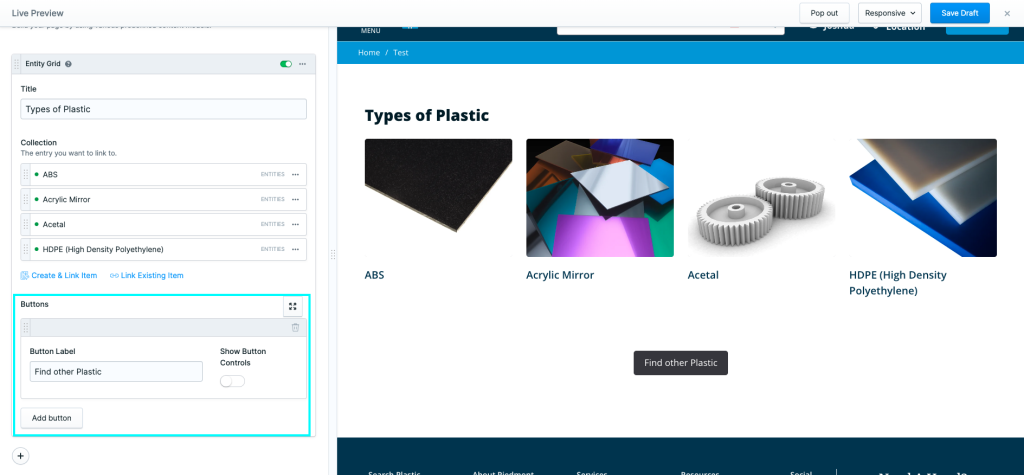Viewport: 1024px width, 475px height.
Task: Click into the Button Label input field
Action: pyautogui.click(x=116, y=371)
